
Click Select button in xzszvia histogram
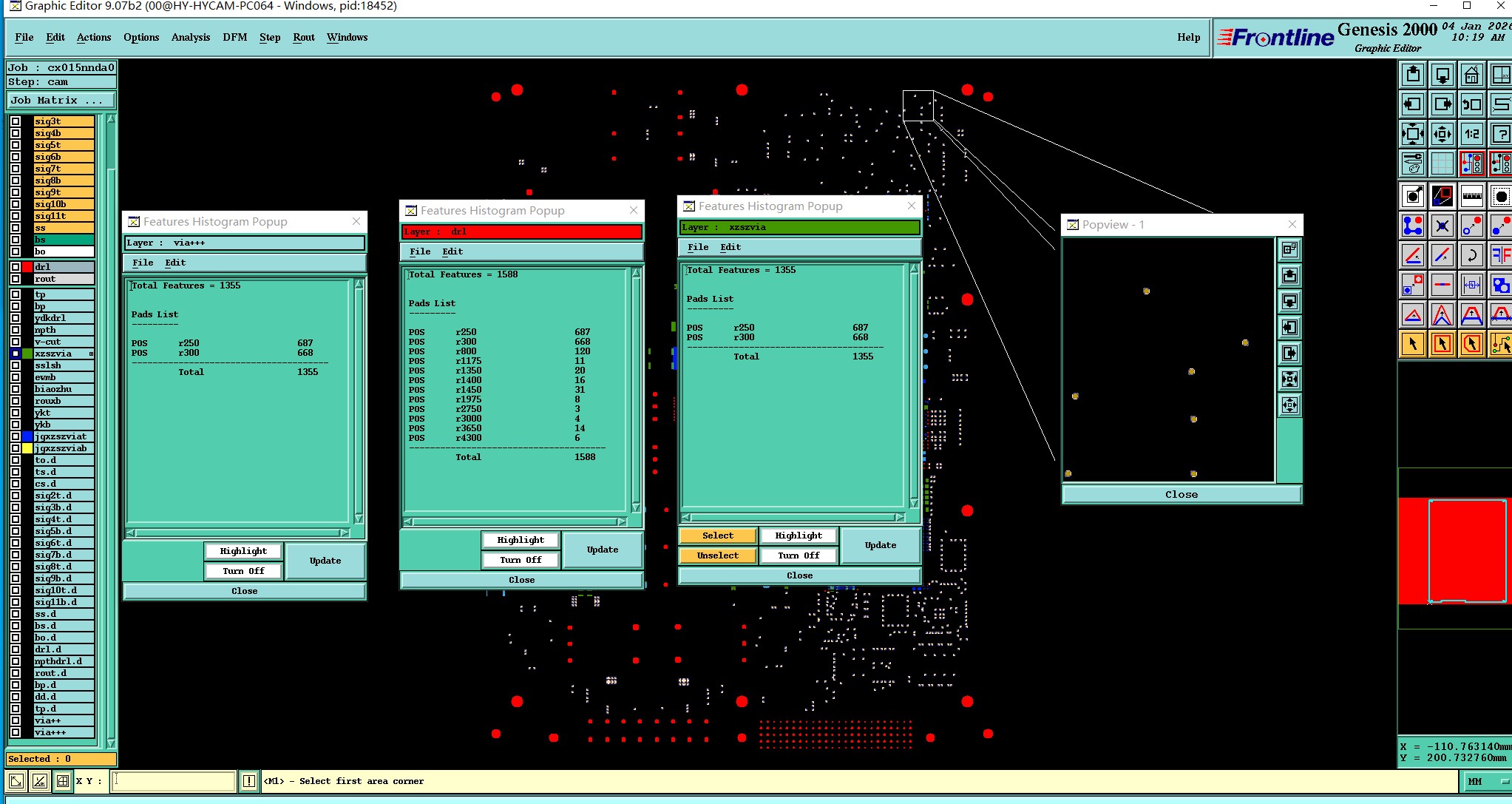click(x=717, y=536)
